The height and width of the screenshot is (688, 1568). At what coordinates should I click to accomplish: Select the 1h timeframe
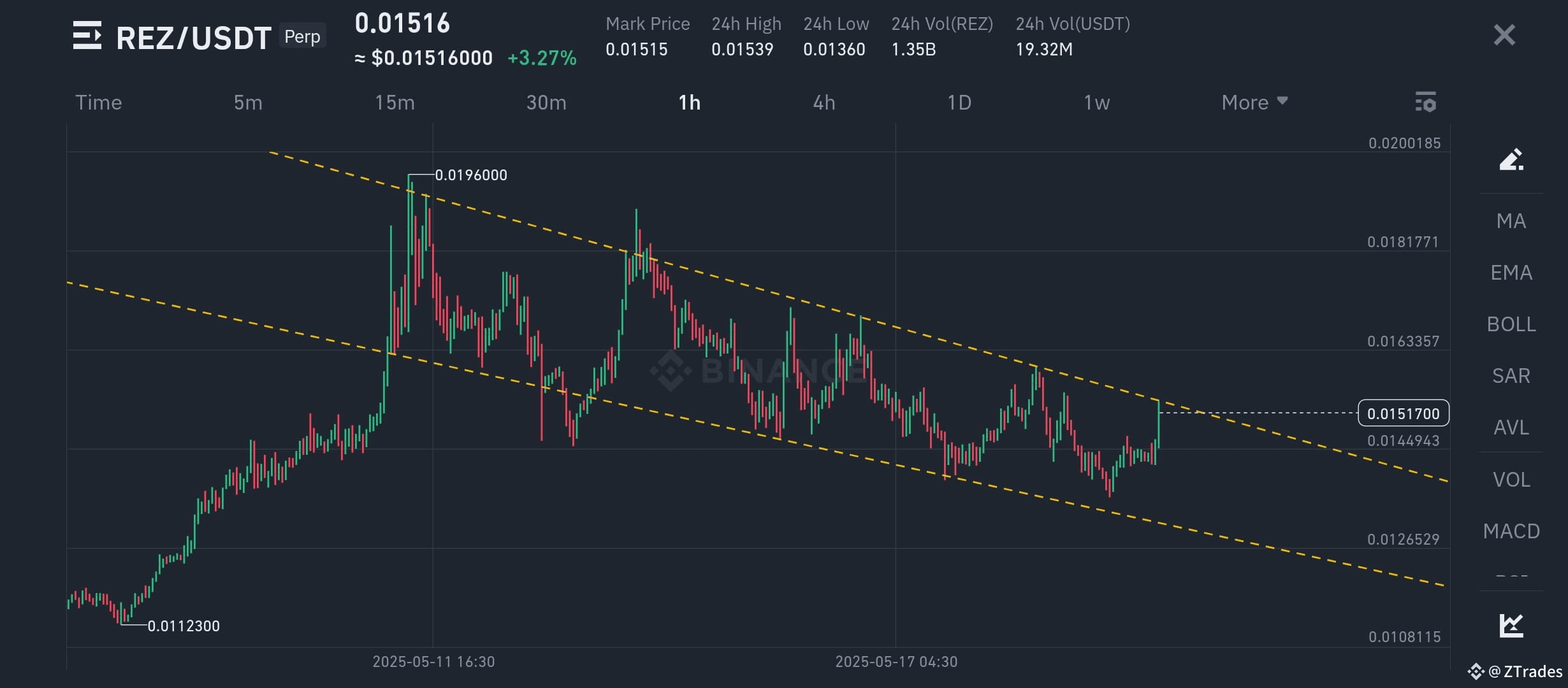(689, 103)
